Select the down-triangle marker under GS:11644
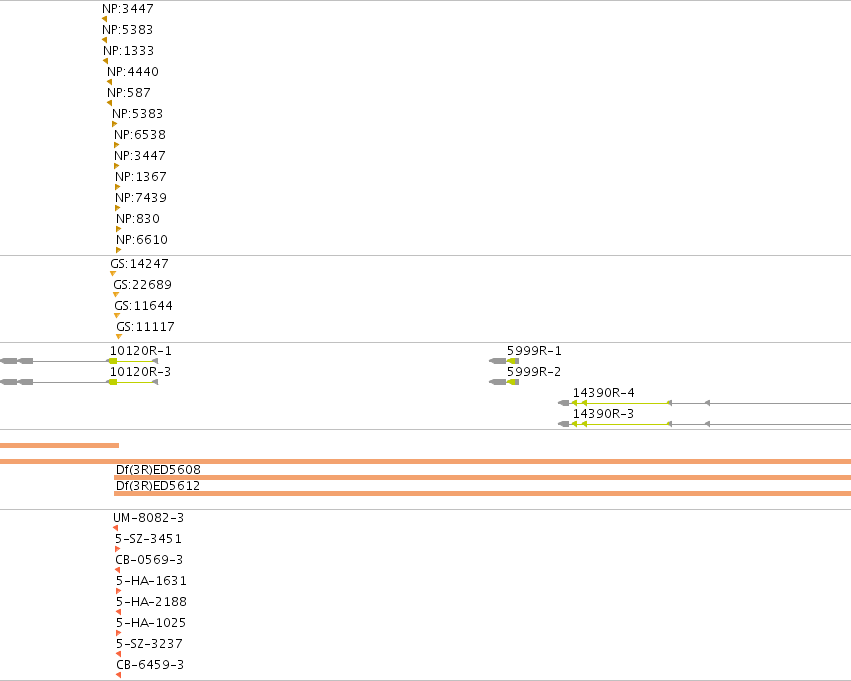Screen dimensions: 851x681 coord(117,315)
